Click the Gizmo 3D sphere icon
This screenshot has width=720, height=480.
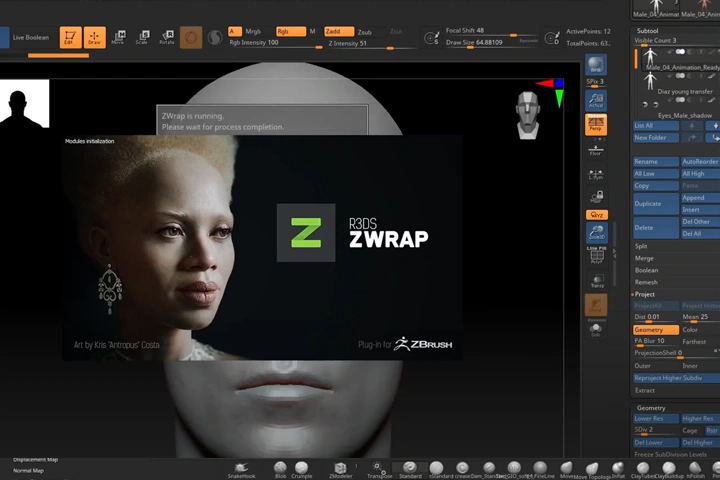[191, 37]
